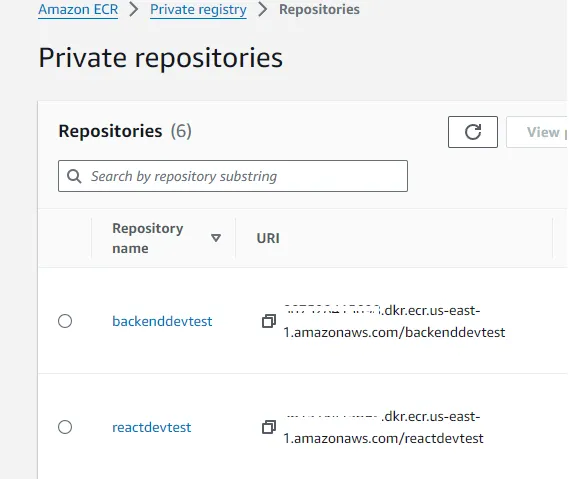Select the backenddevtest radio button
This screenshot has height=479, width=569.
coord(65,321)
